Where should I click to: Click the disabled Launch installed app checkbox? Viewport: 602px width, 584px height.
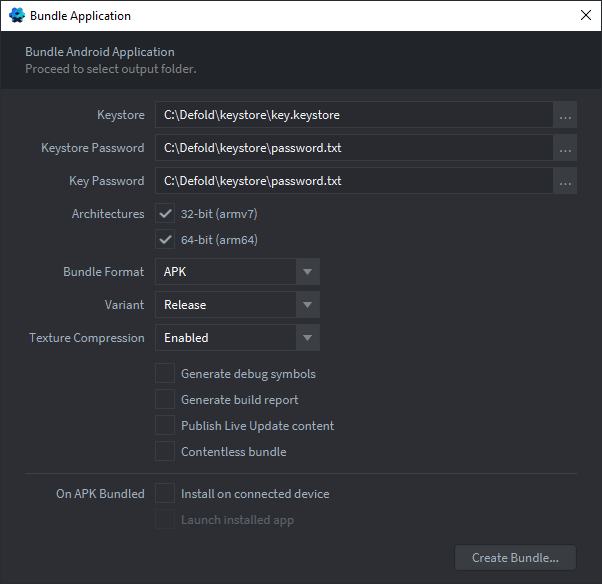165,519
